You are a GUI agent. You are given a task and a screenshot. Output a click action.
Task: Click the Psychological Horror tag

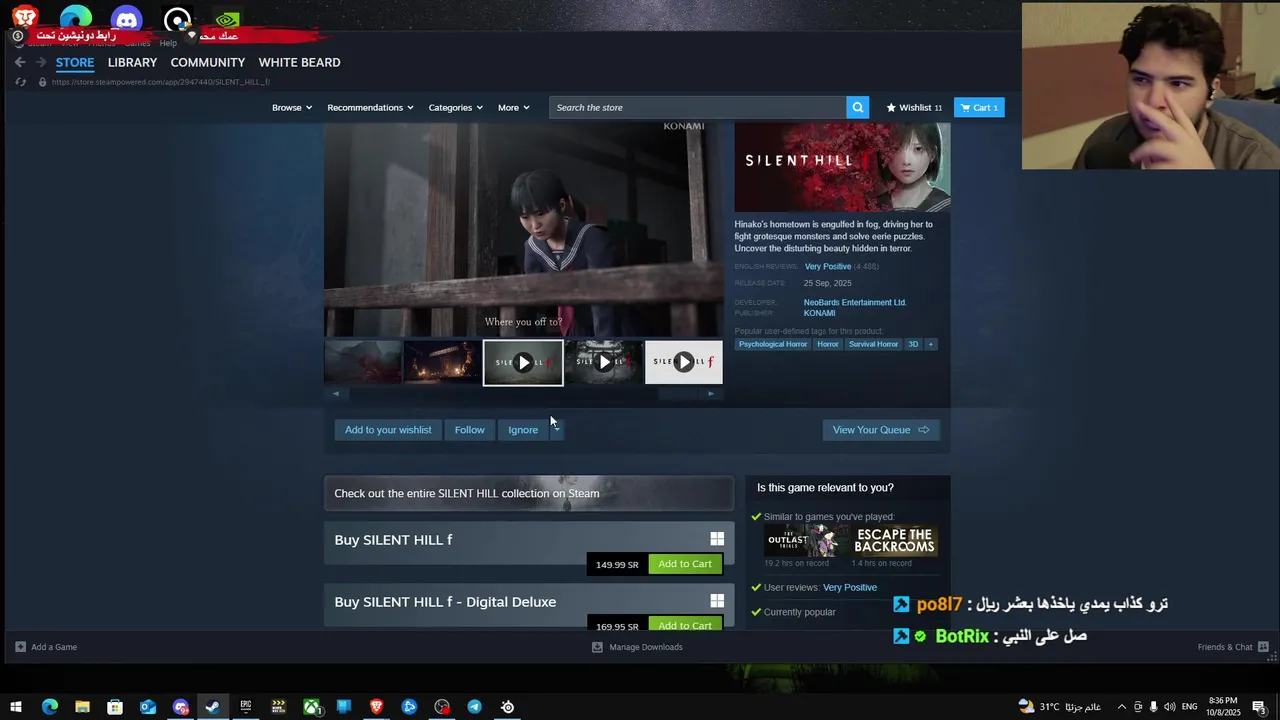pyautogui.click(x=773, y=344)
